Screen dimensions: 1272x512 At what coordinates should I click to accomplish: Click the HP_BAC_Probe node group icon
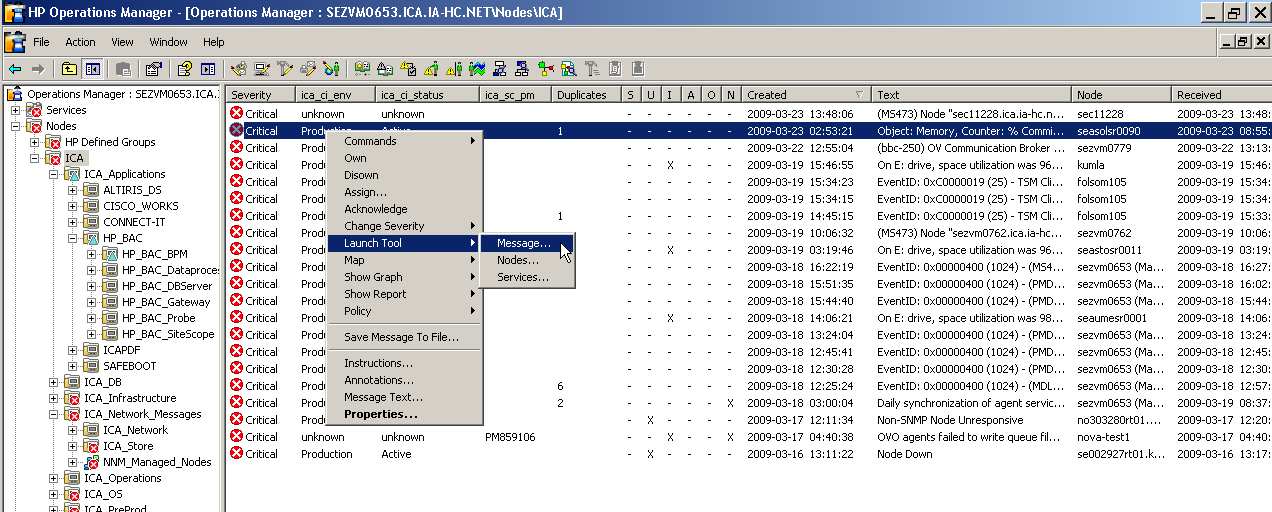111,318
